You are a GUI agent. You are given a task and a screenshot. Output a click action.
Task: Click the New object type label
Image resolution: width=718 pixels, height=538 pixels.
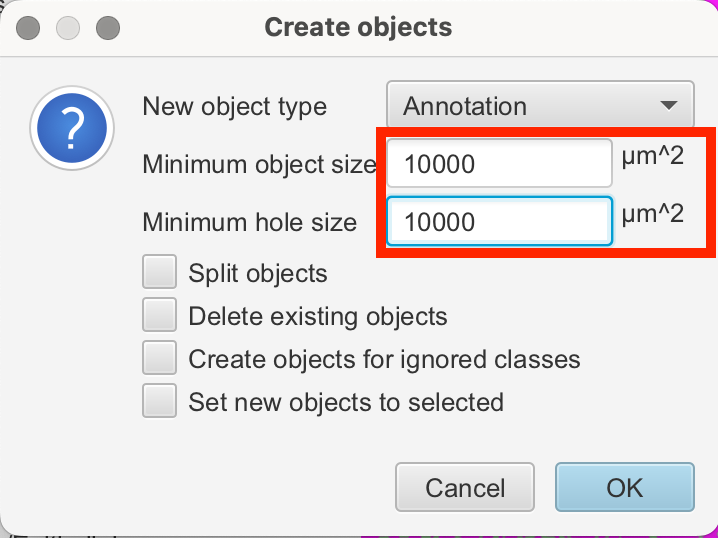pos(235,106)
